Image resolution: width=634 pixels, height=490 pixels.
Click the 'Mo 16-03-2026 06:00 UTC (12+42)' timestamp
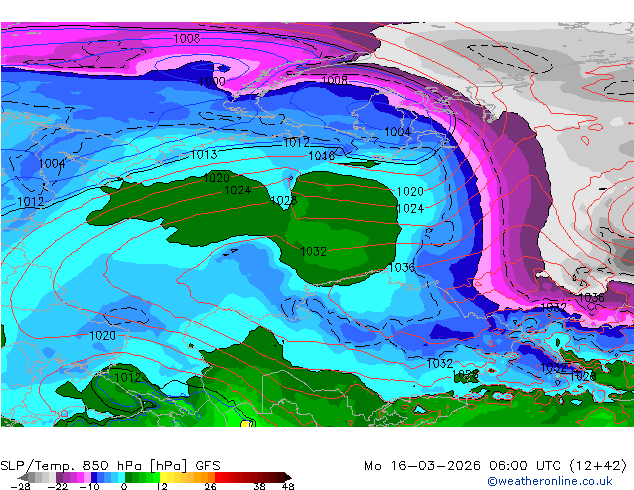(x=496, y=466)
